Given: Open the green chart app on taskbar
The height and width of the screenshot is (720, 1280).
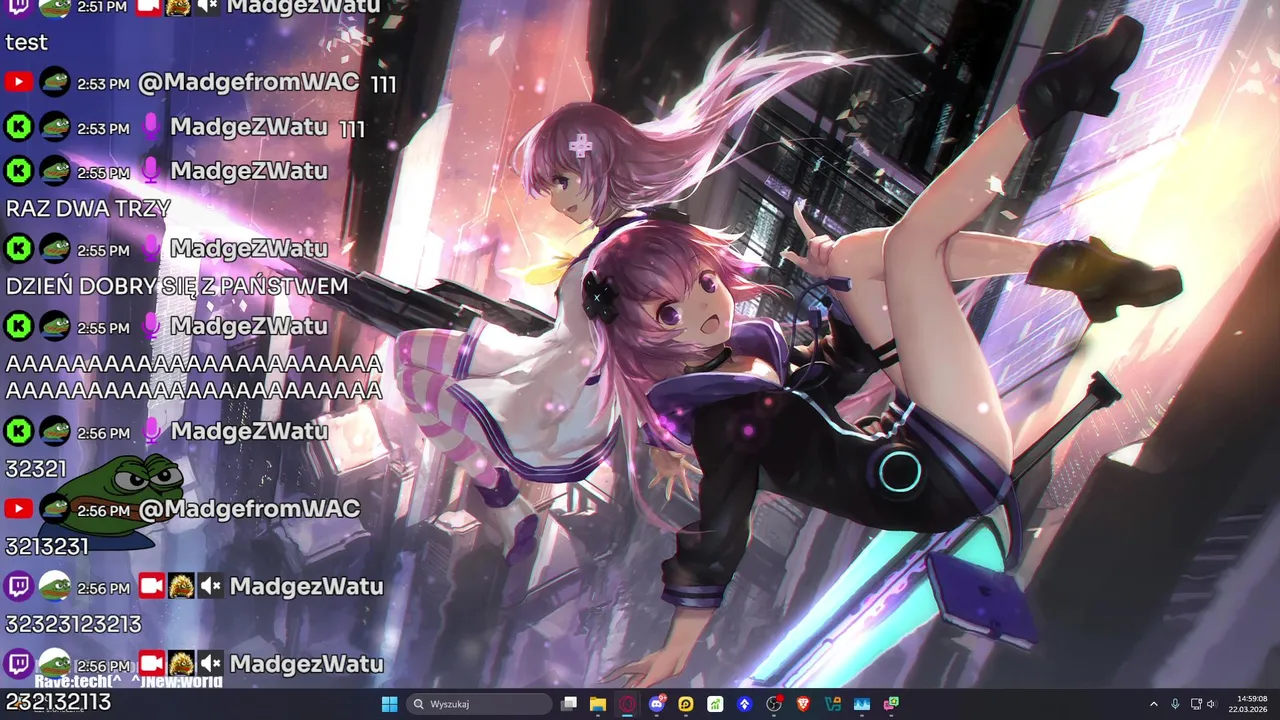Looking at the screenshot, I should coord(715,704).
